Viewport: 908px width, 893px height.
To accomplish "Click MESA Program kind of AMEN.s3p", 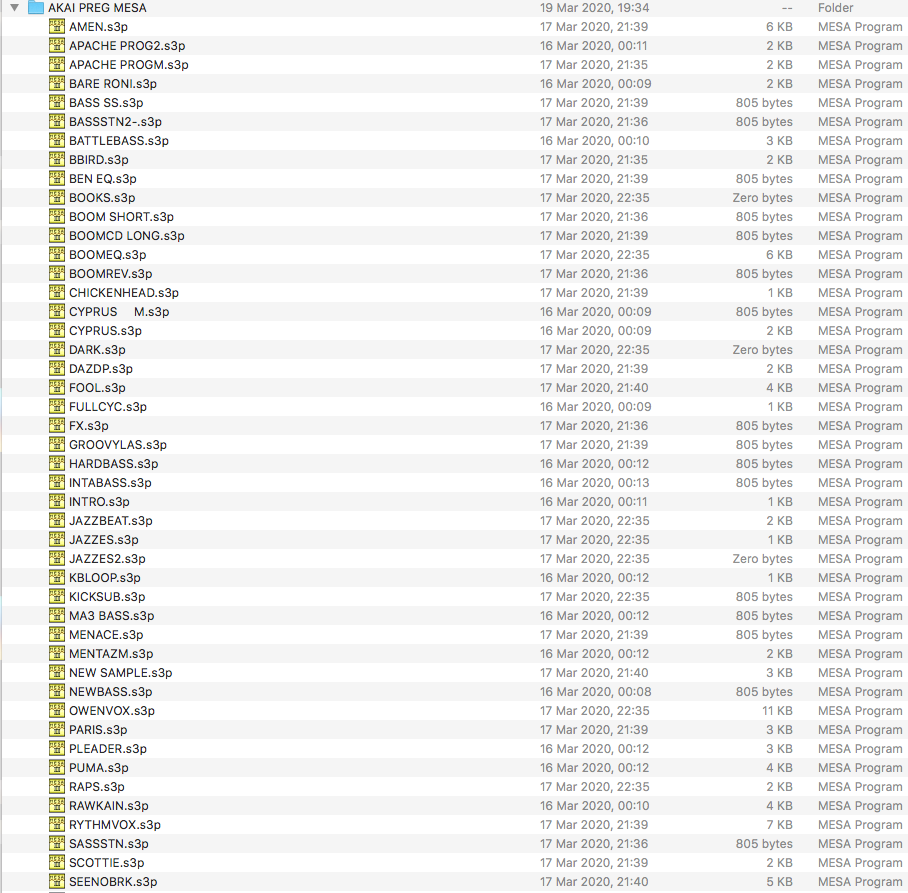I will coord(860,27).
